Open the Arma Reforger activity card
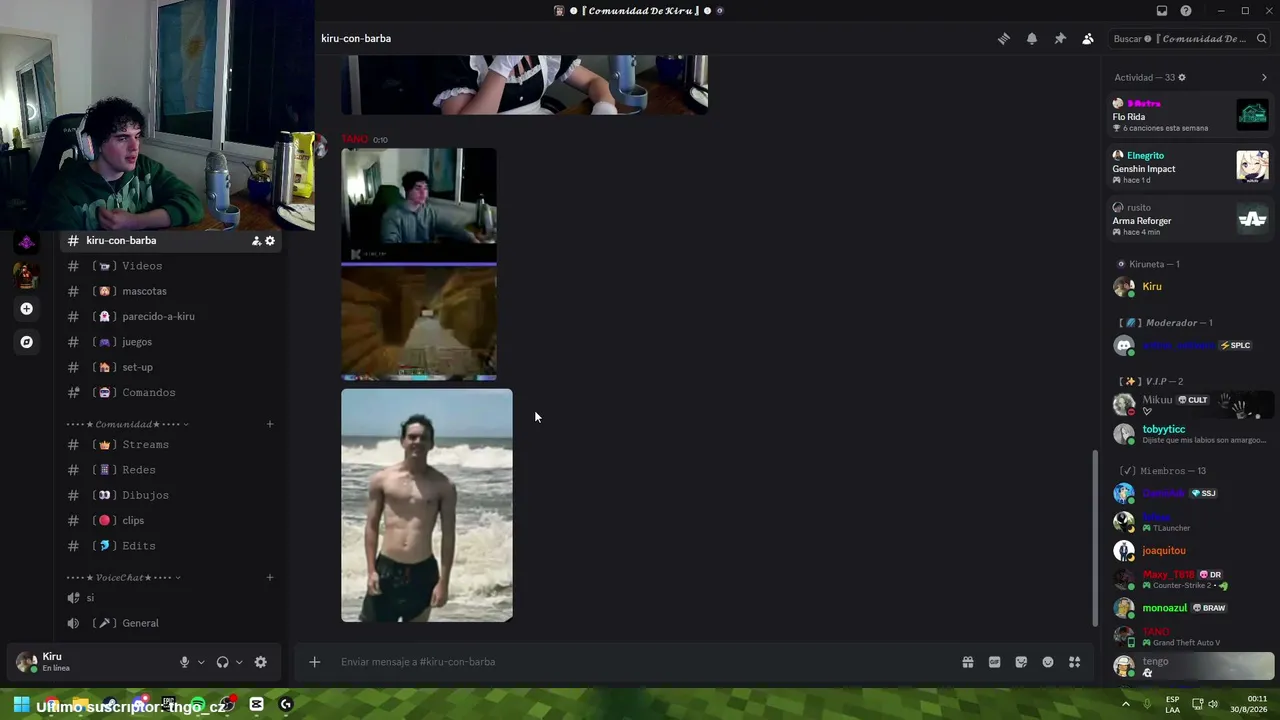Screen dimensions: 1280x720 (x=1190, y=219)
